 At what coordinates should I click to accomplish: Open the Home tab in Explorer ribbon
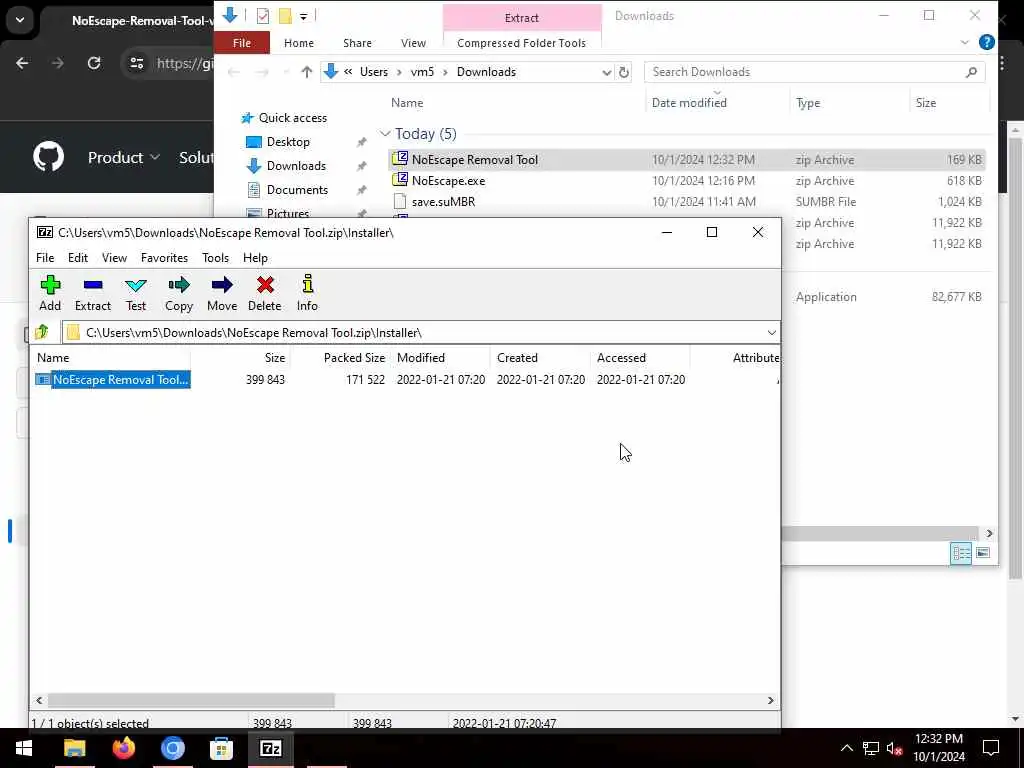299,43
